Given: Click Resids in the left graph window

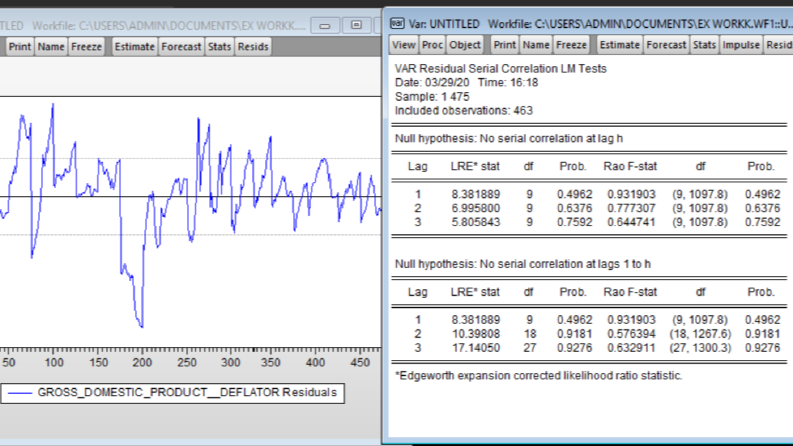Looking at the screenshot, I should coord(253,47).
